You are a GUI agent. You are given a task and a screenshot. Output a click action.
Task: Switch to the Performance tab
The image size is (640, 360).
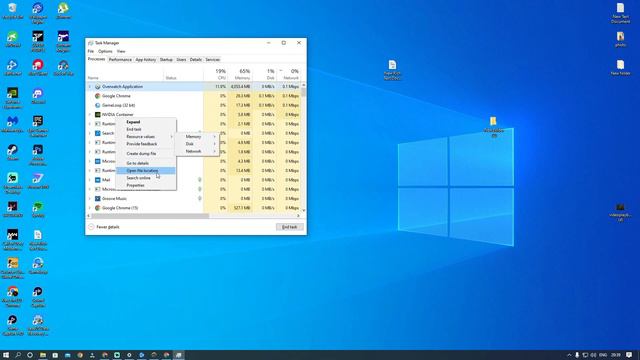(120, 60)
